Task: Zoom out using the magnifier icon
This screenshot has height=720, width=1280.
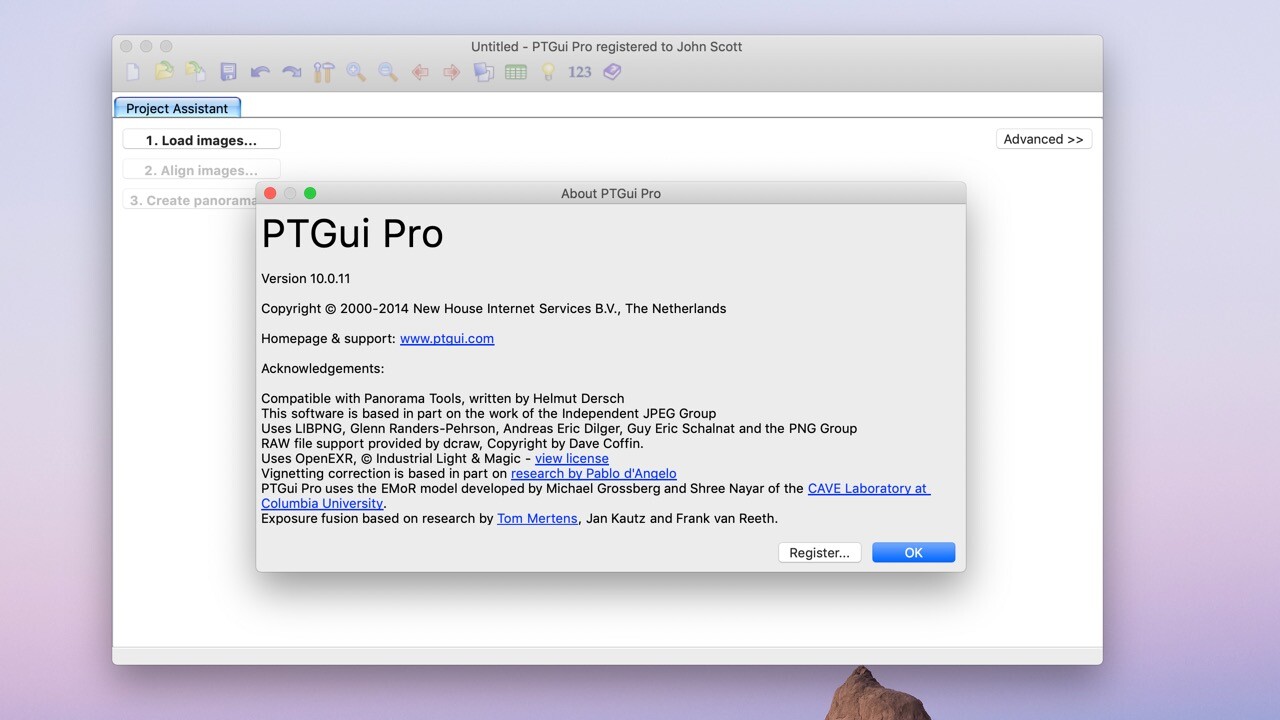Action: click(386, 71)
